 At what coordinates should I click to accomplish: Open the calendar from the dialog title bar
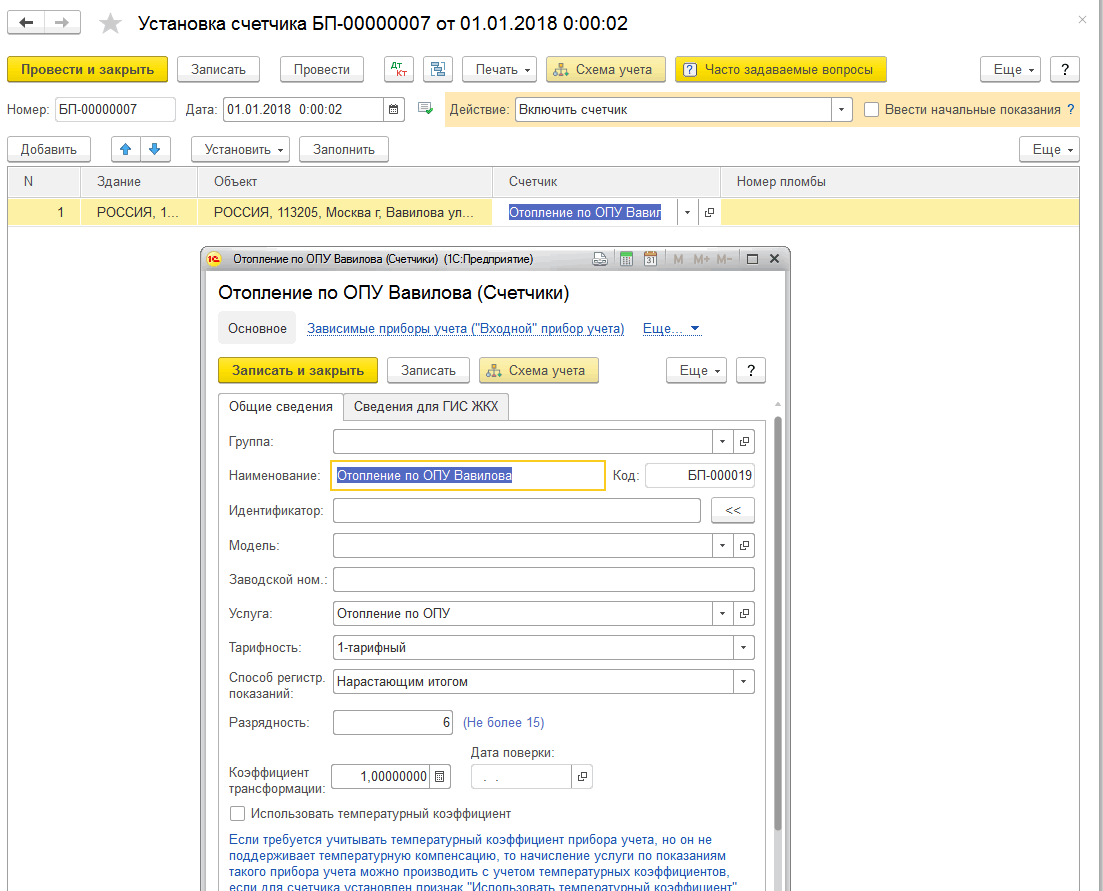650,259
